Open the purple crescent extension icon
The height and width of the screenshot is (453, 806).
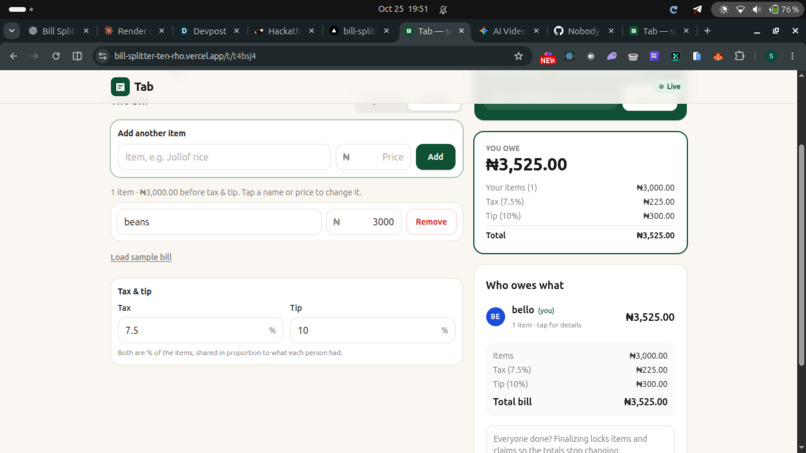point(612,56)
